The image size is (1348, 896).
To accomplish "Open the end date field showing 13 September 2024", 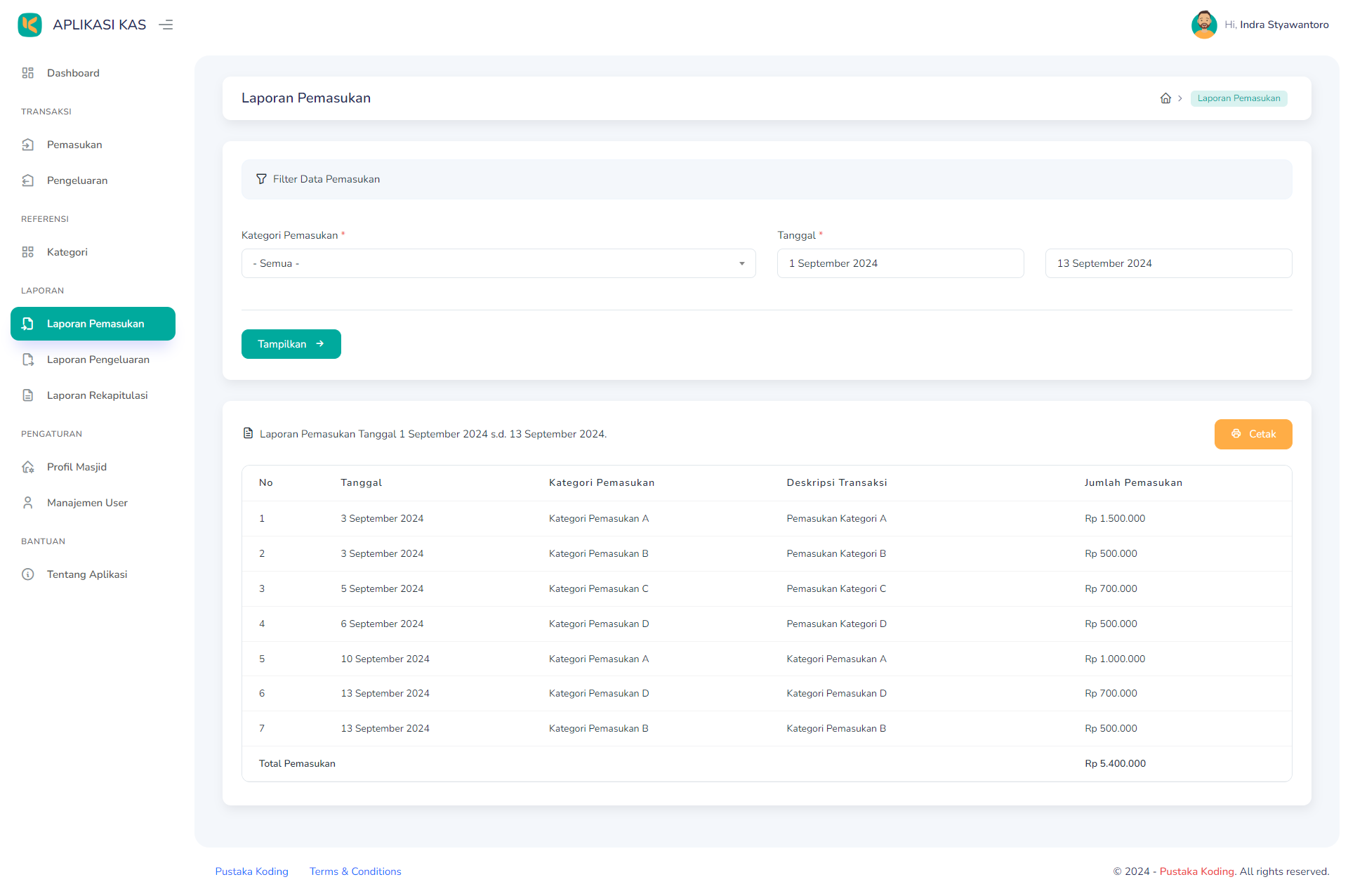I will [x=1168, y=263].
